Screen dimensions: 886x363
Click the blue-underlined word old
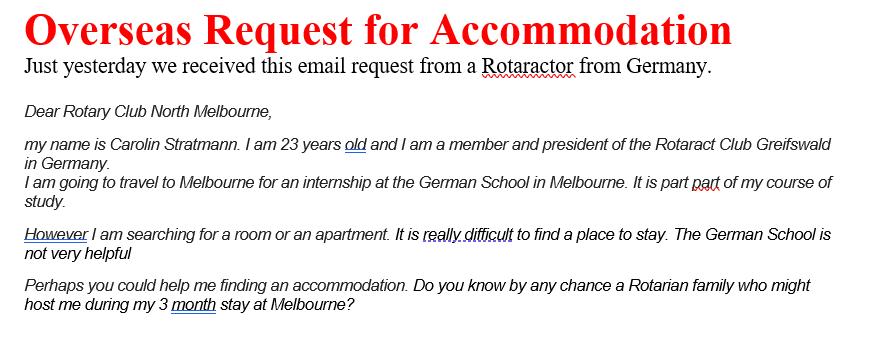(355, 145)
